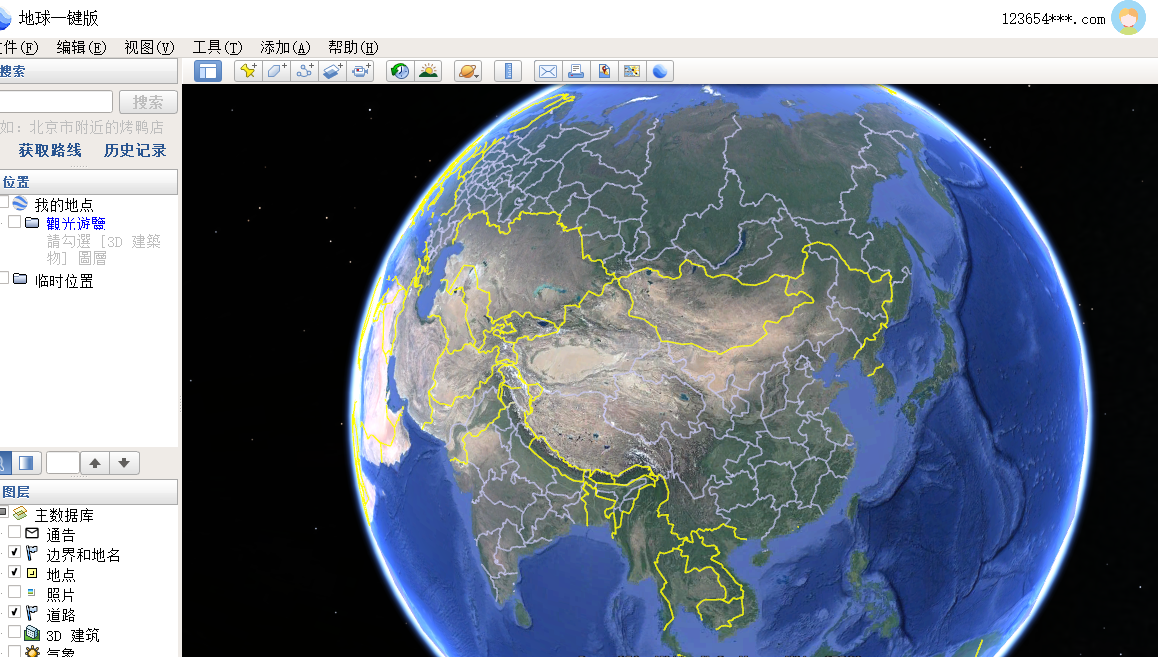Image resolution: width=1158 pixels, height=657 pixels.
Task: Select the 地点 yellow square icon
Action: [x=32, y=573]
